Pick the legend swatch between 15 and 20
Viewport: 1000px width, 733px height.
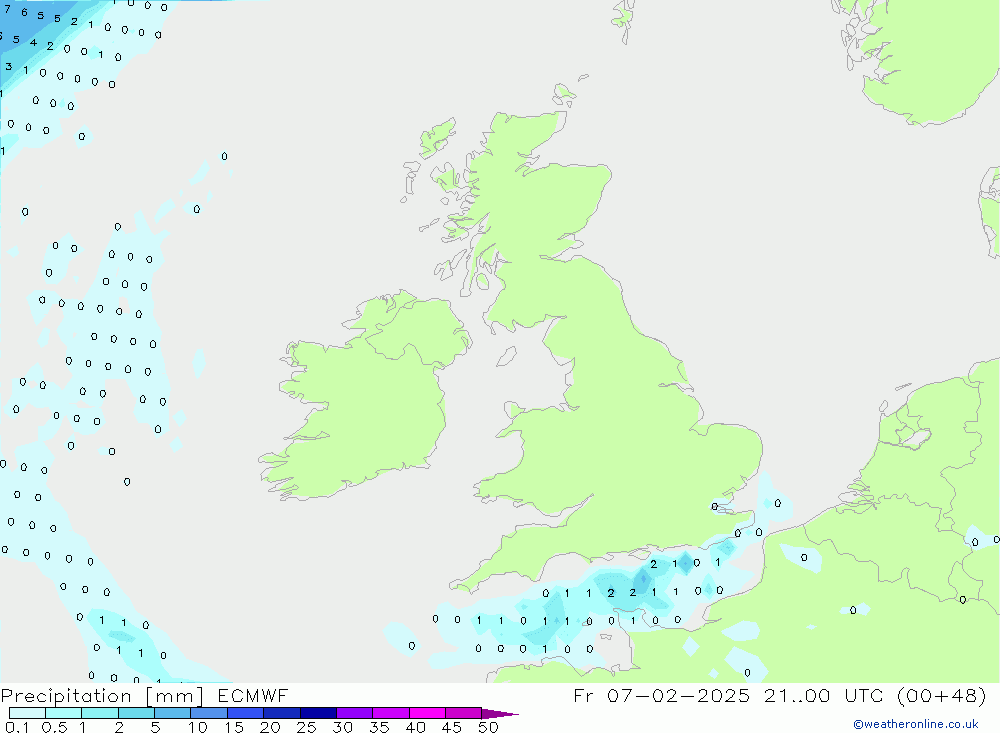pos(245,713)
